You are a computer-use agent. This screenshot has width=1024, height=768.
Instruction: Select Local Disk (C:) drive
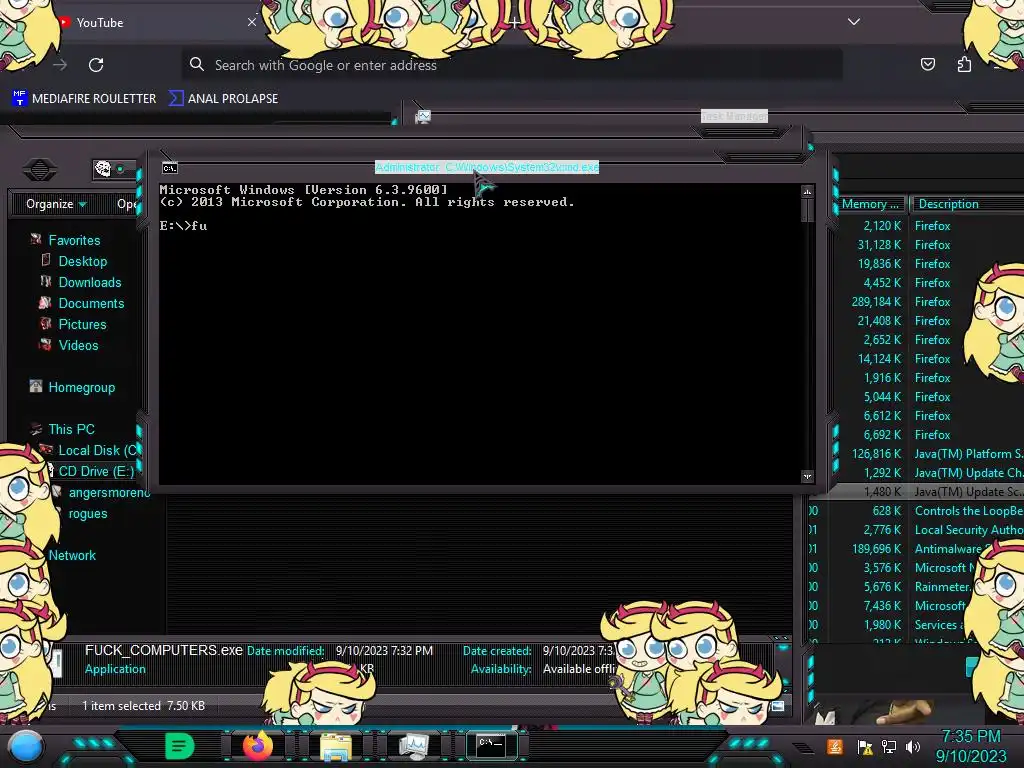point(98,450)
